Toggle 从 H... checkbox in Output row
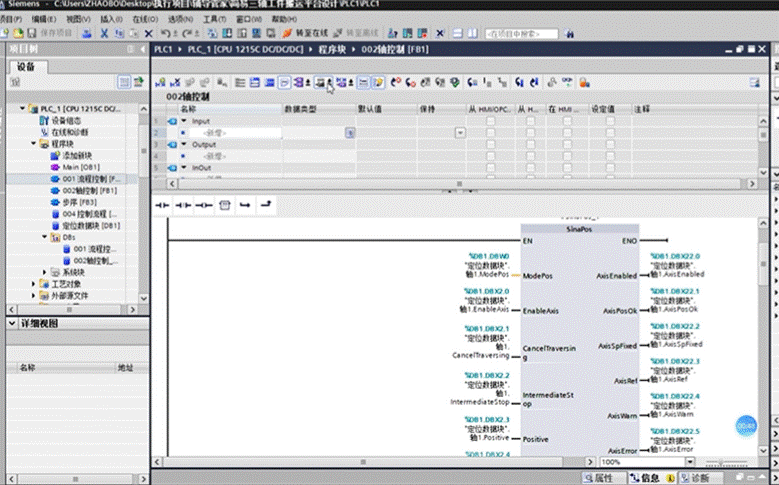The image size is (779, 485). coord(531,145)
